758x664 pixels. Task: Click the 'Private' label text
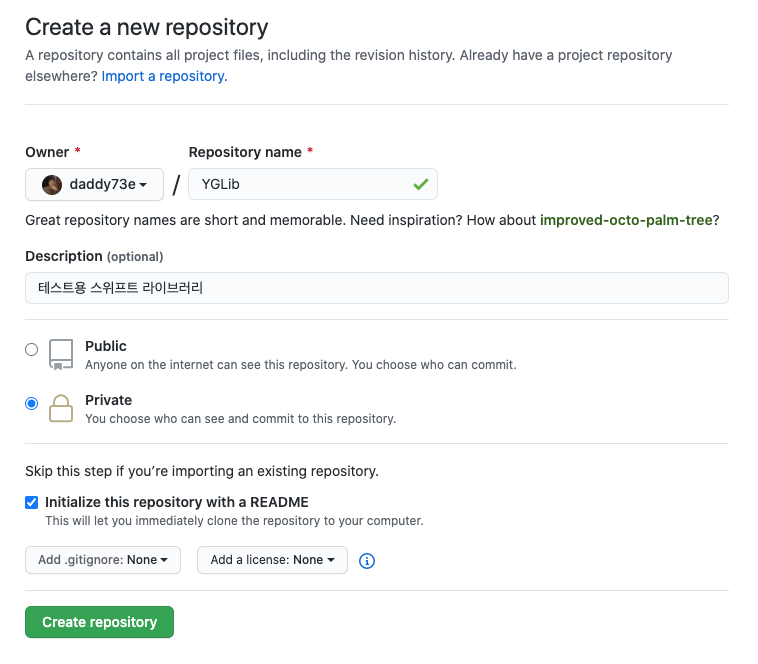108,400
